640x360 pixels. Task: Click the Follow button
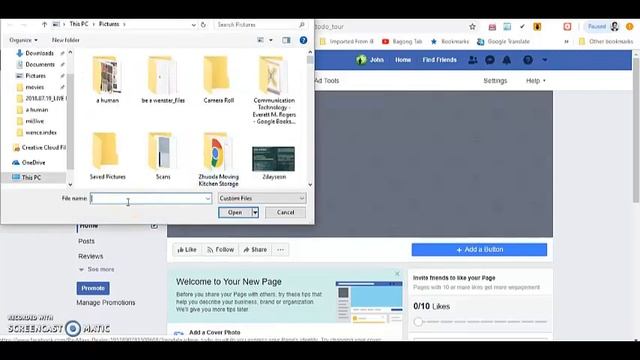[x=220, y=250]
